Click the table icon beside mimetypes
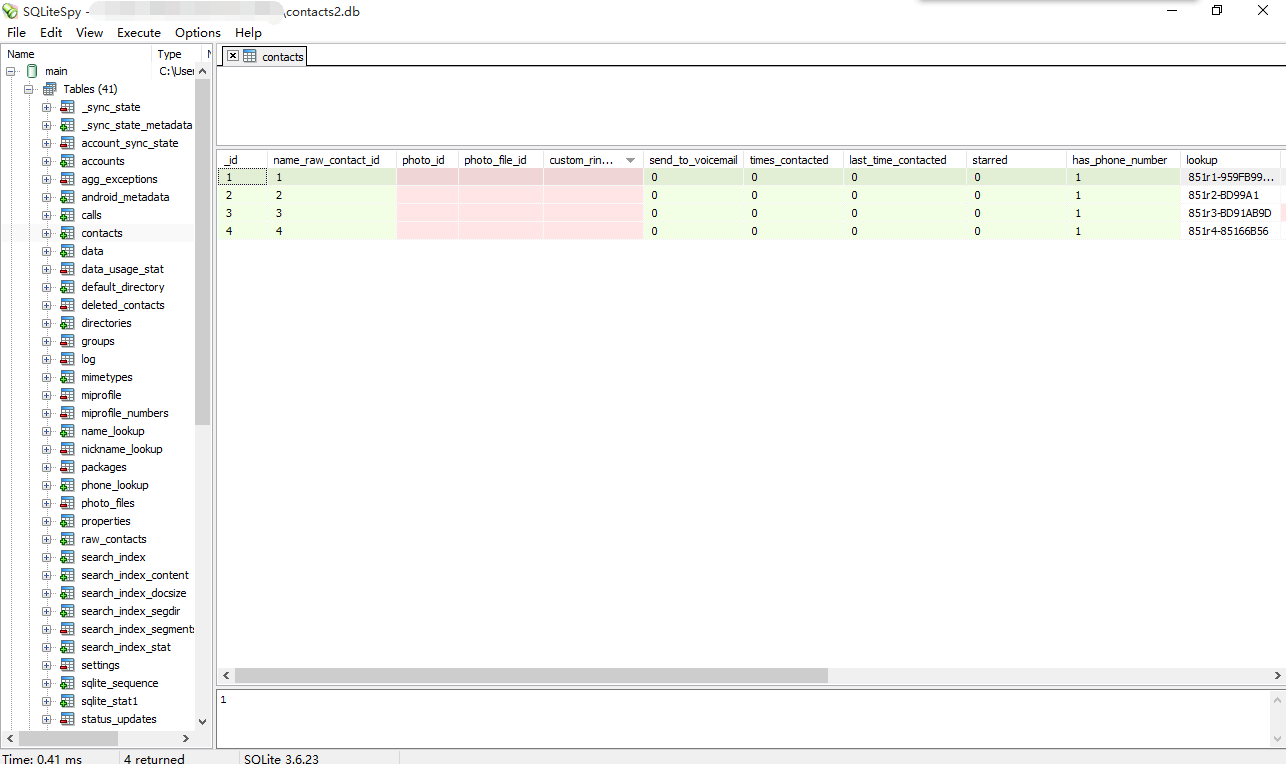The height and width of the screenshot is (764, 1286). [67, 377]
